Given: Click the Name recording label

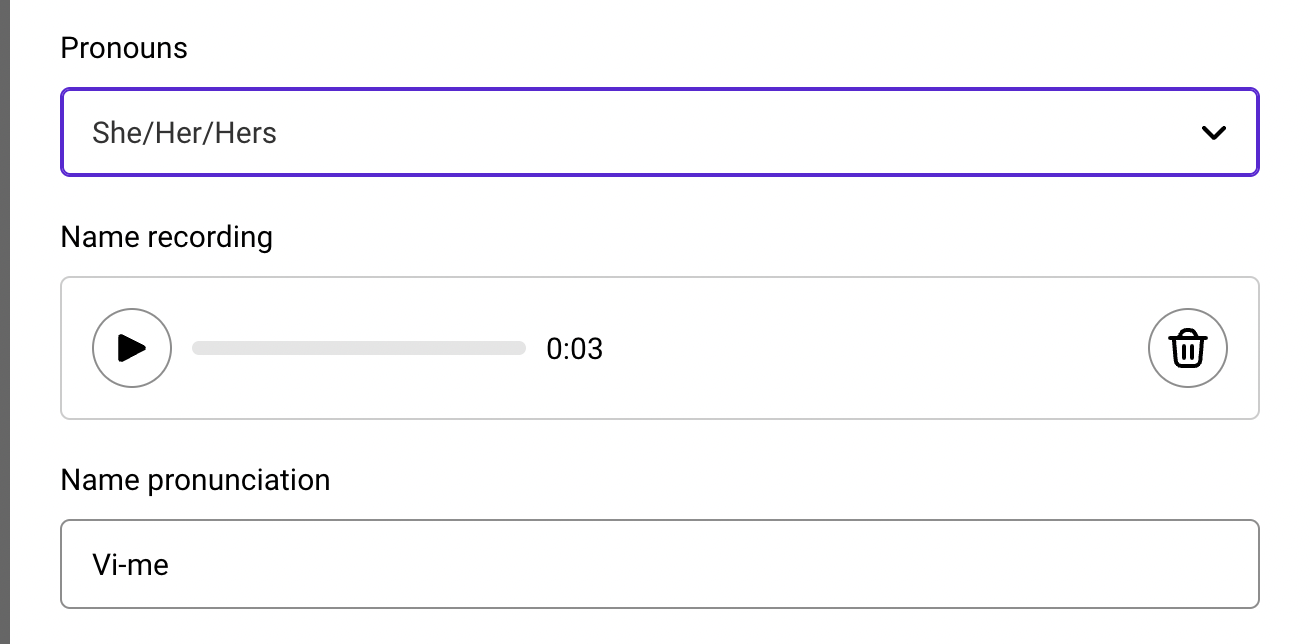Looking at the screenshot, I should 166,237.
